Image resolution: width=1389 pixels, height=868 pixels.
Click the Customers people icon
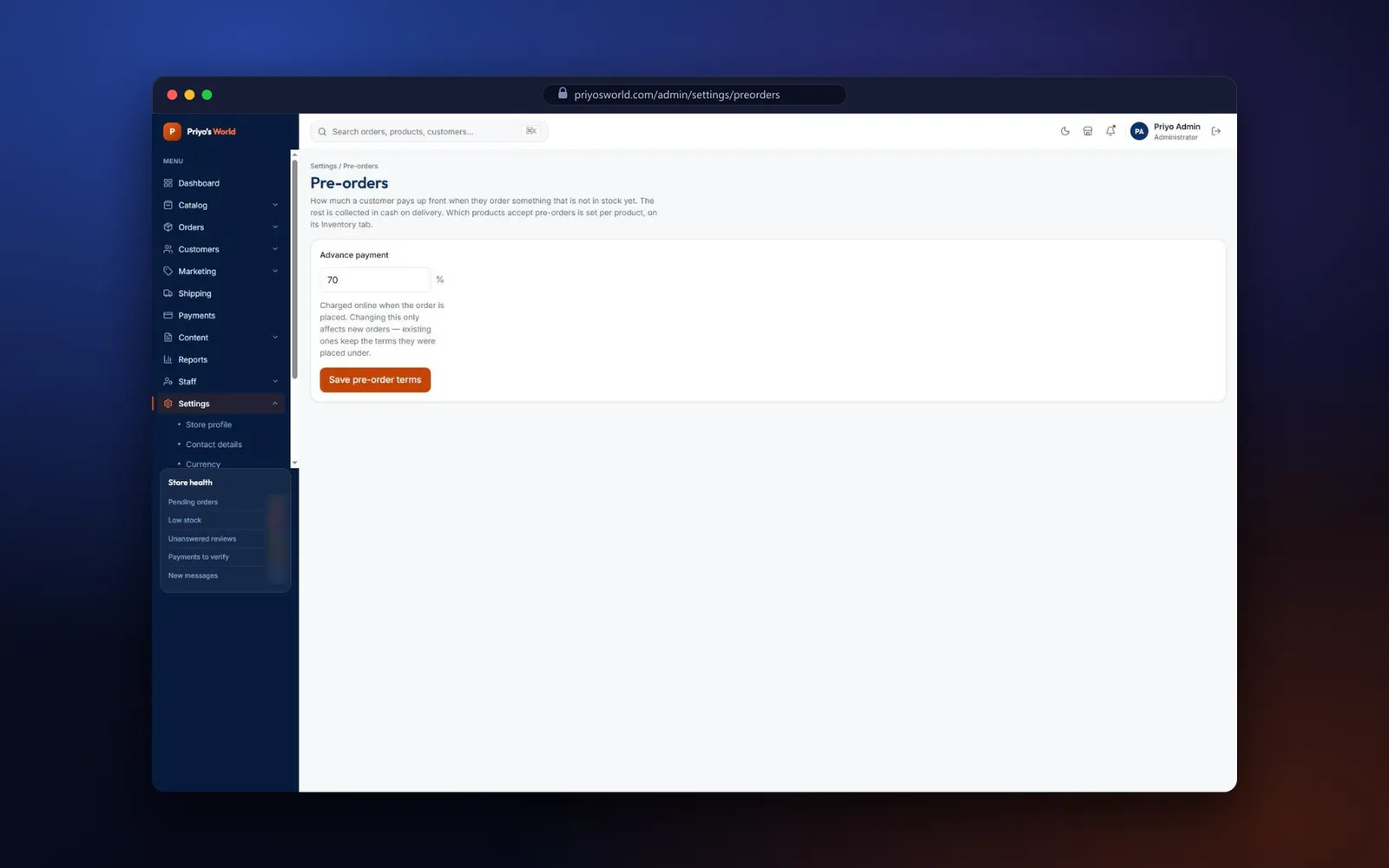click(x=168, y=249)
